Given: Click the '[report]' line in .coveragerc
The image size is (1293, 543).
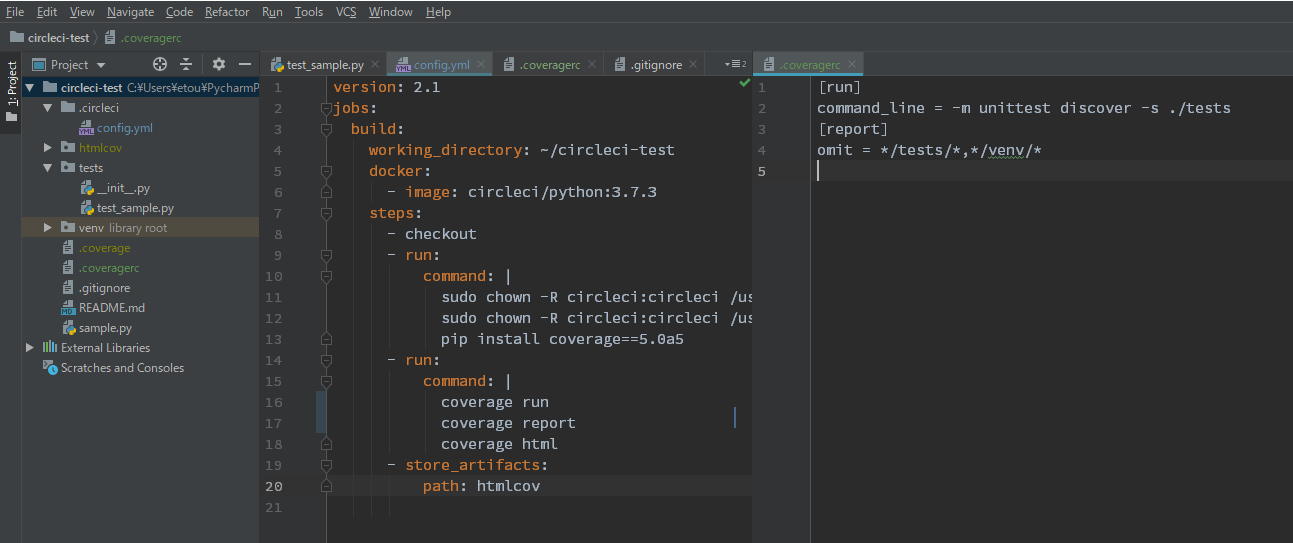Looking at the screenshot, I should tap(852, 129).
